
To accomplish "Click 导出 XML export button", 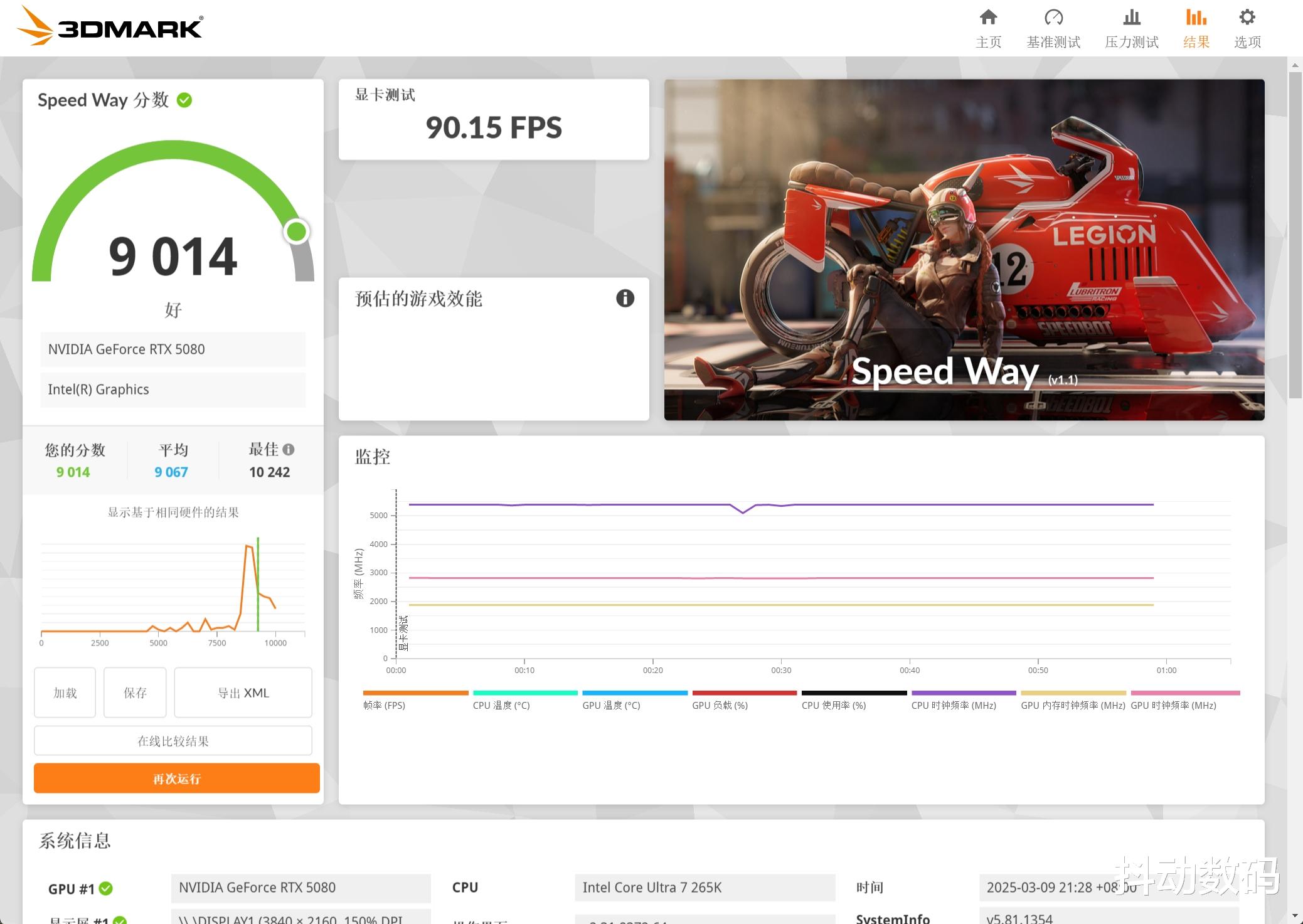I will pyautogui.click(x=243, y=693).
